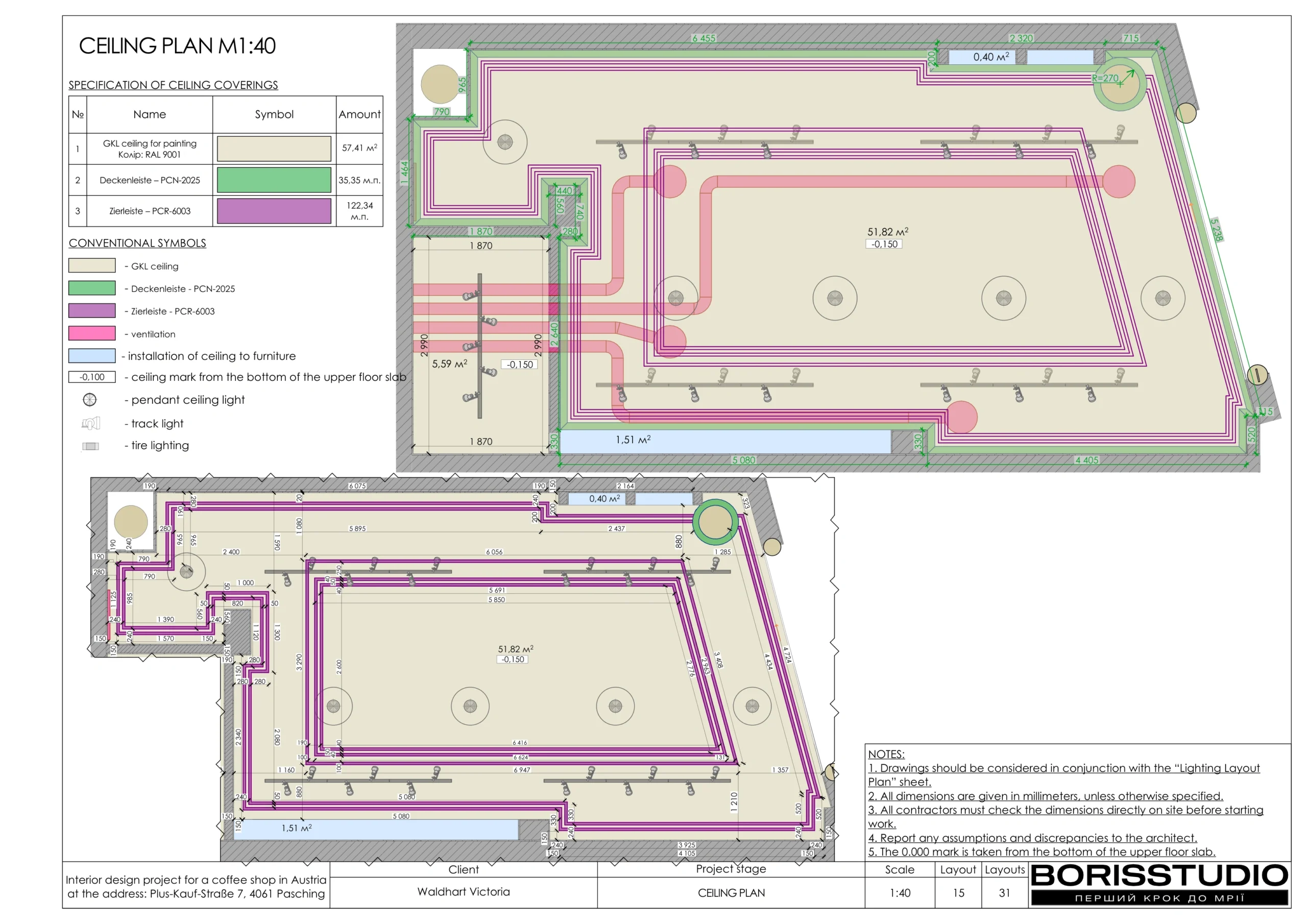
Task: Click the blue installation to furniture legend swatch
Action: [92, 356]
